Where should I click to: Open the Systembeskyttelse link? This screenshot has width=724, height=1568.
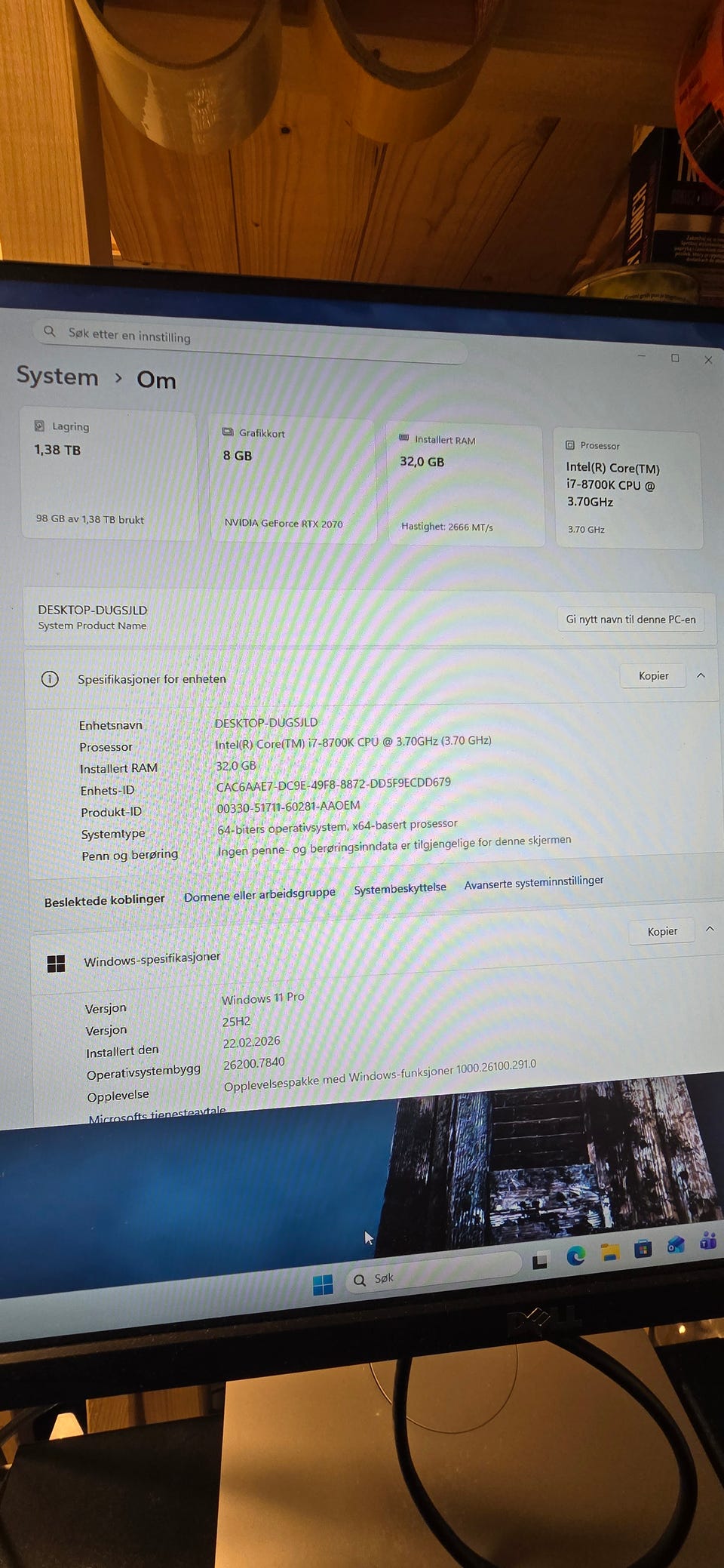tap(400, 888)
